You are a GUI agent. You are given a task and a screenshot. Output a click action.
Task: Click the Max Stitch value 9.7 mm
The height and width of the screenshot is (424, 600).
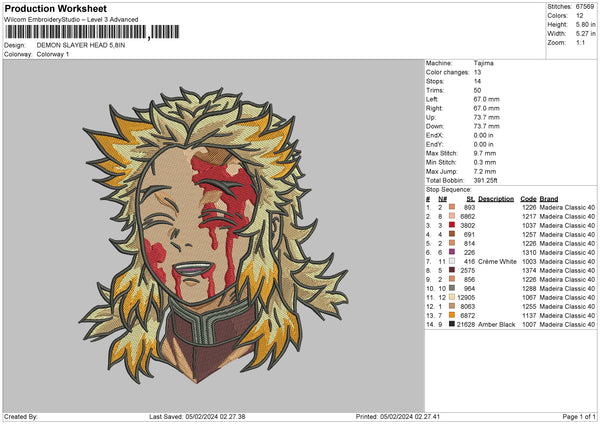484,153
